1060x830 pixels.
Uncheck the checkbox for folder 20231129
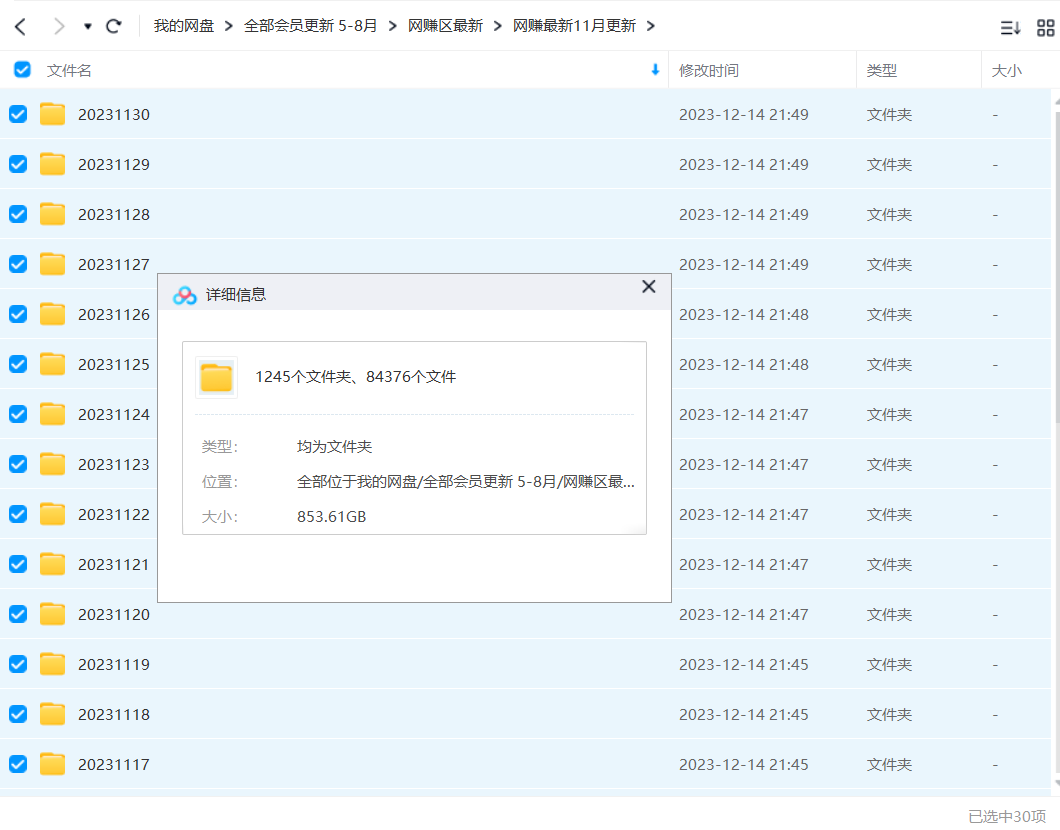coord(18,164)
